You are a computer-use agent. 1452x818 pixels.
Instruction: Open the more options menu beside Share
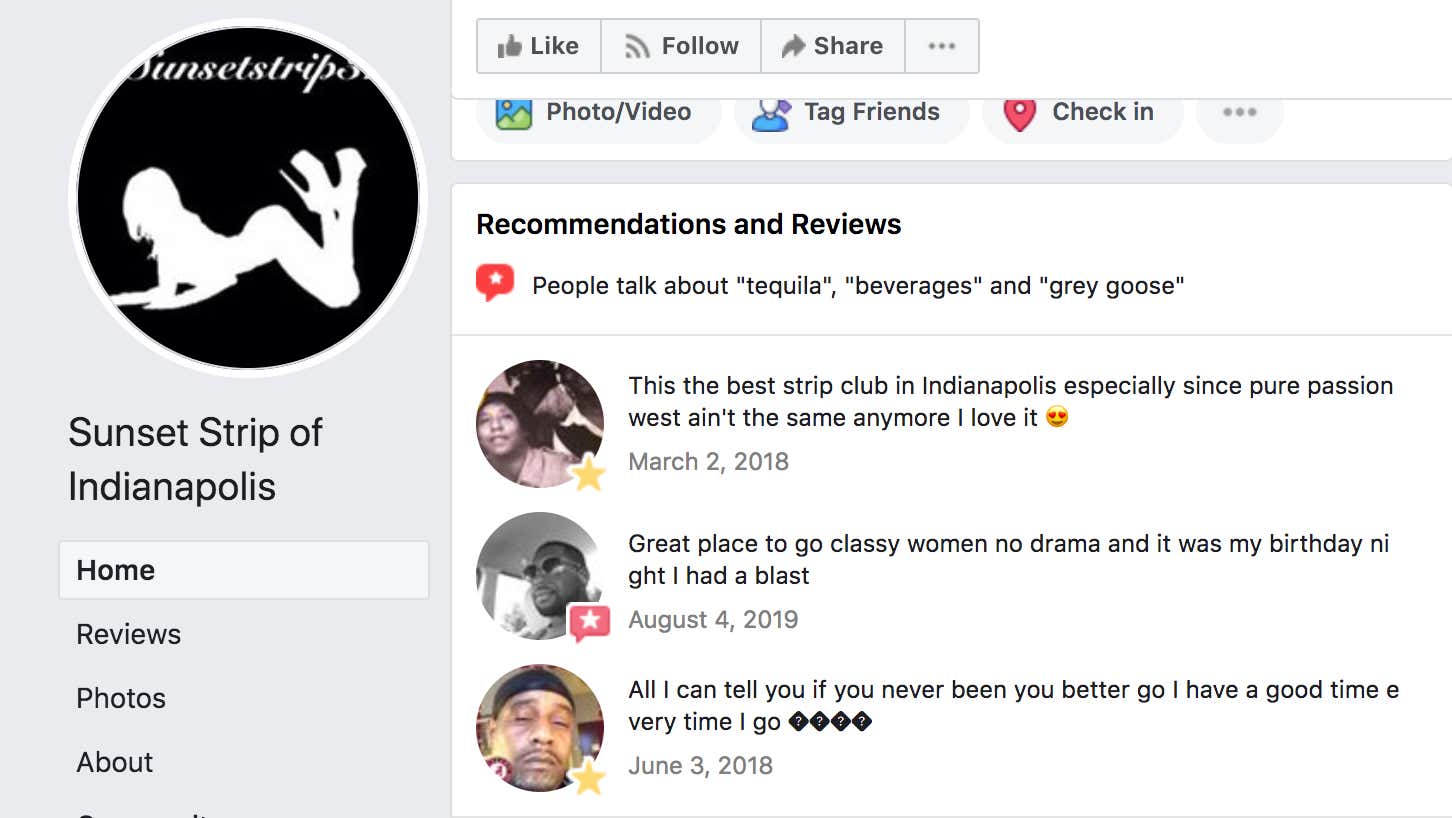tap(942, 46)
